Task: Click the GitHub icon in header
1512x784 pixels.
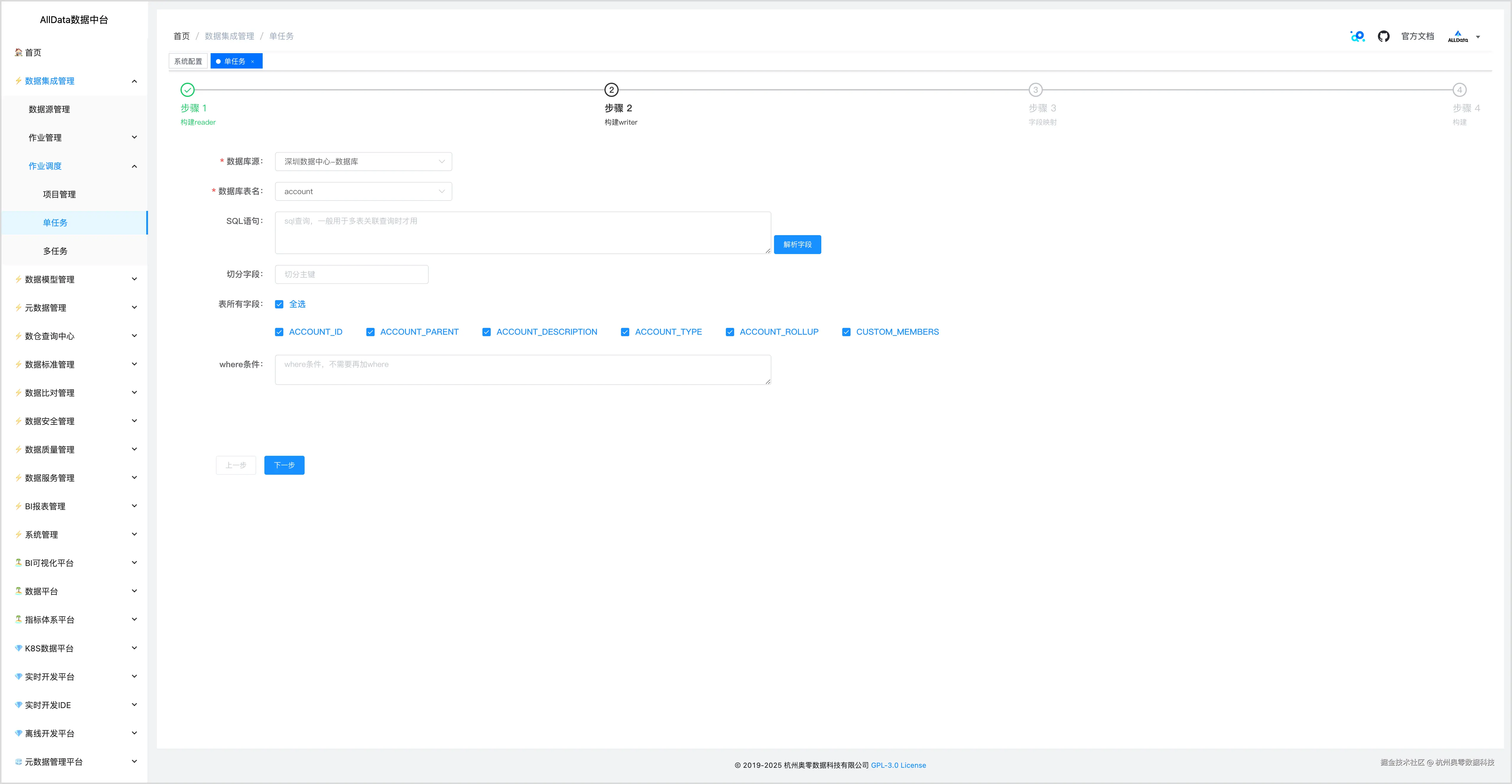Action: pyautogui.click(x=1383, y=36)
